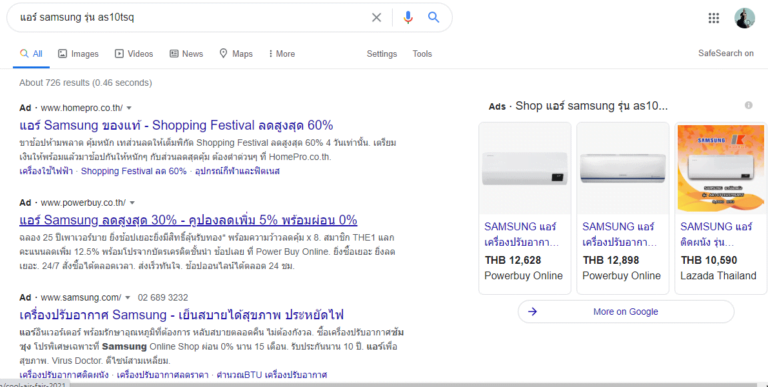Switch to the Images tab
Viewport: 768px width, 387px height.
[x=78, y=54]
